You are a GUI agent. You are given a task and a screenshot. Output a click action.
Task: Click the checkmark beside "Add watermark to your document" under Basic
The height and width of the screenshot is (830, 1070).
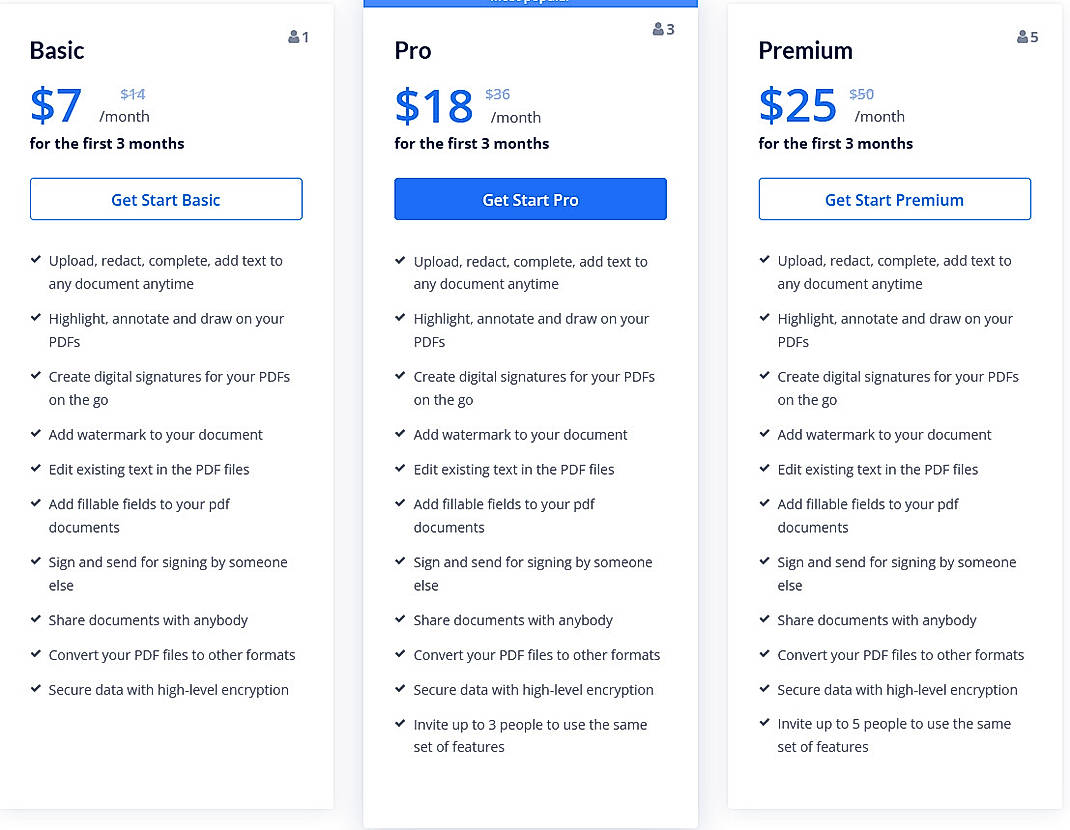pos(35,434)
